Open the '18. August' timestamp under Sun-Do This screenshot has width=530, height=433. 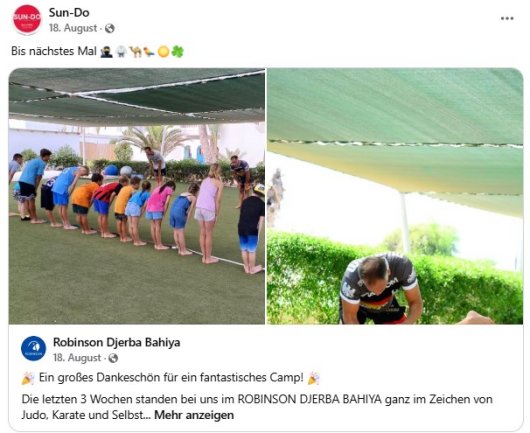[x=73, y=28]
